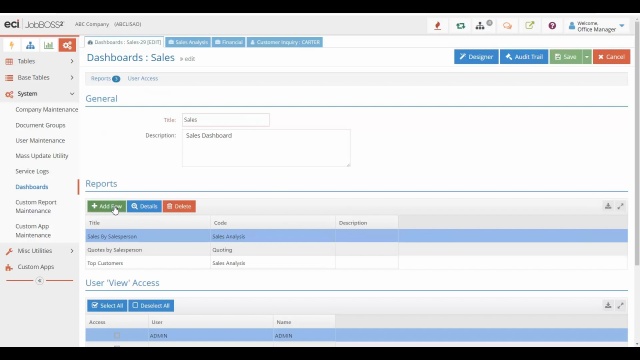
Task: Open the chat bubbles icon
Action: [x=507, y=26]
